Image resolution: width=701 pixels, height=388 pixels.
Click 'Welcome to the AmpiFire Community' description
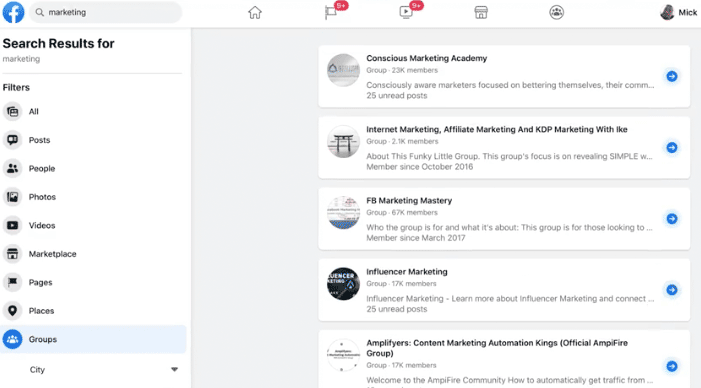click(509, 380)
